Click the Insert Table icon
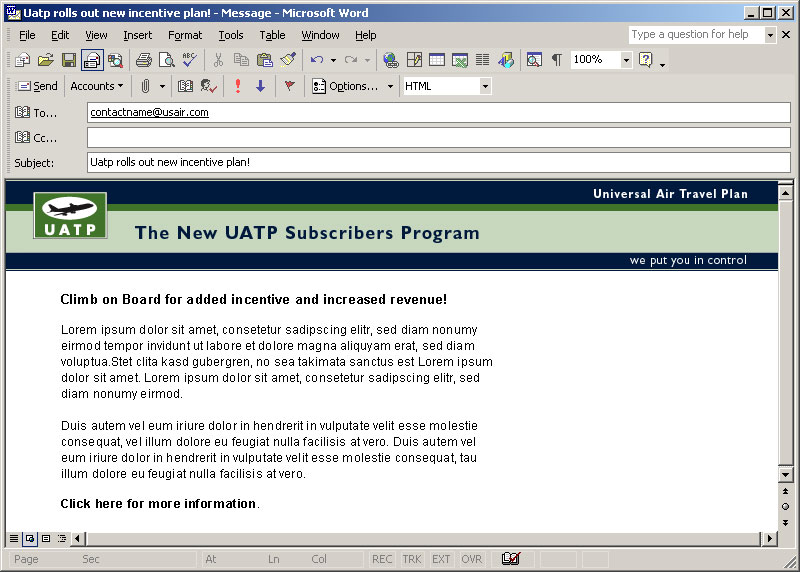 [x=437, y=60]
